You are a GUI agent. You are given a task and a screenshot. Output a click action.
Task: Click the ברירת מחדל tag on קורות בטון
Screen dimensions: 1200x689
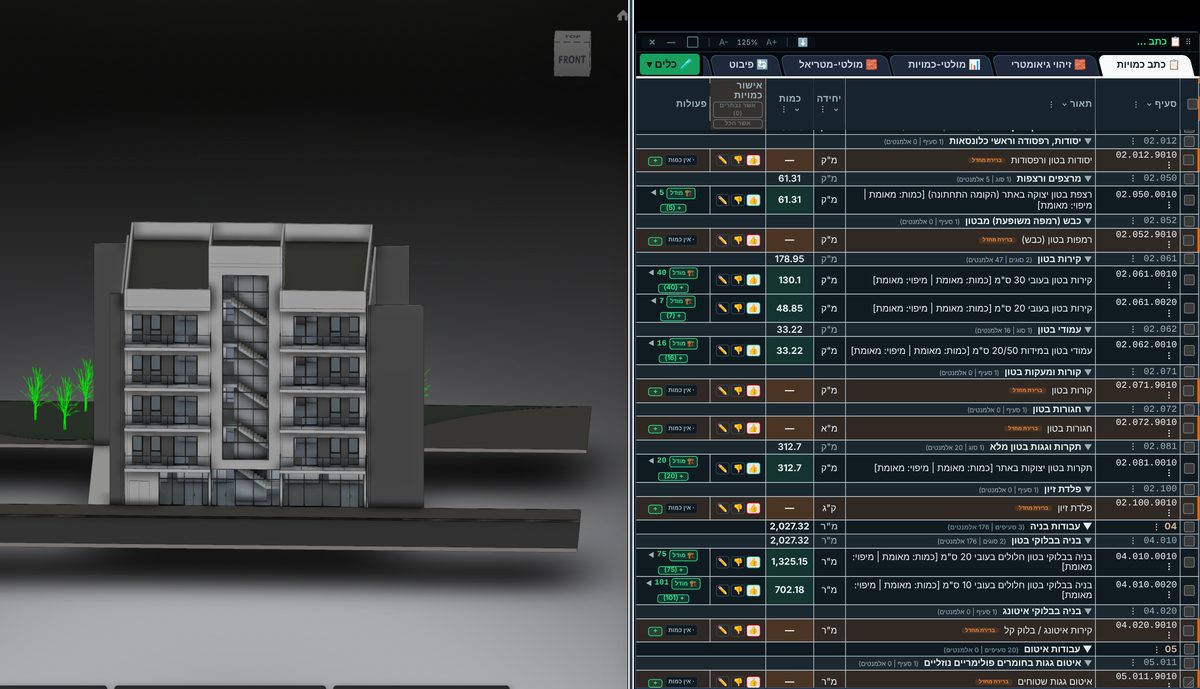tap(1026, 390)
